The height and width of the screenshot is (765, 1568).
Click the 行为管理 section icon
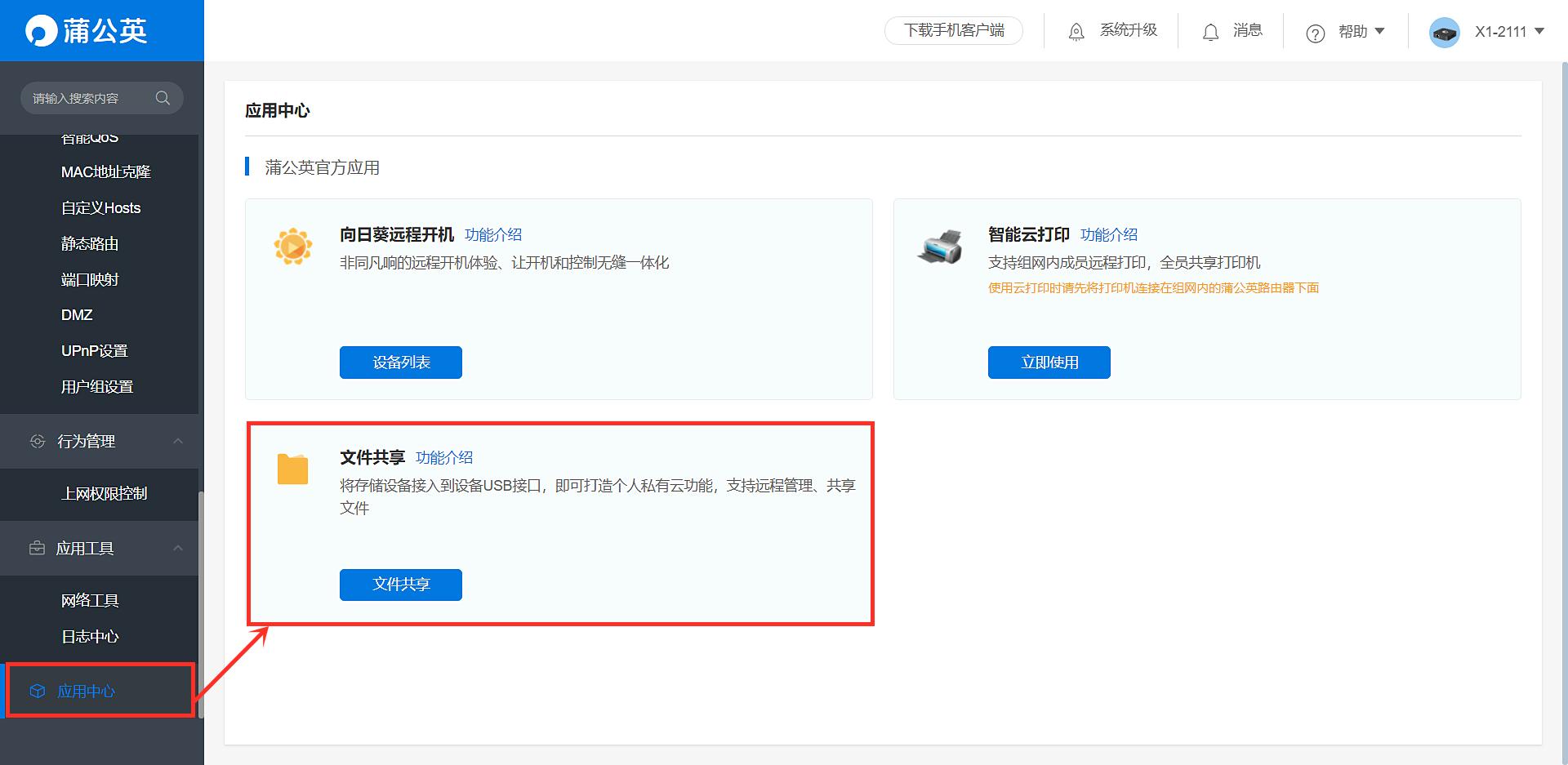pos(38,441)
